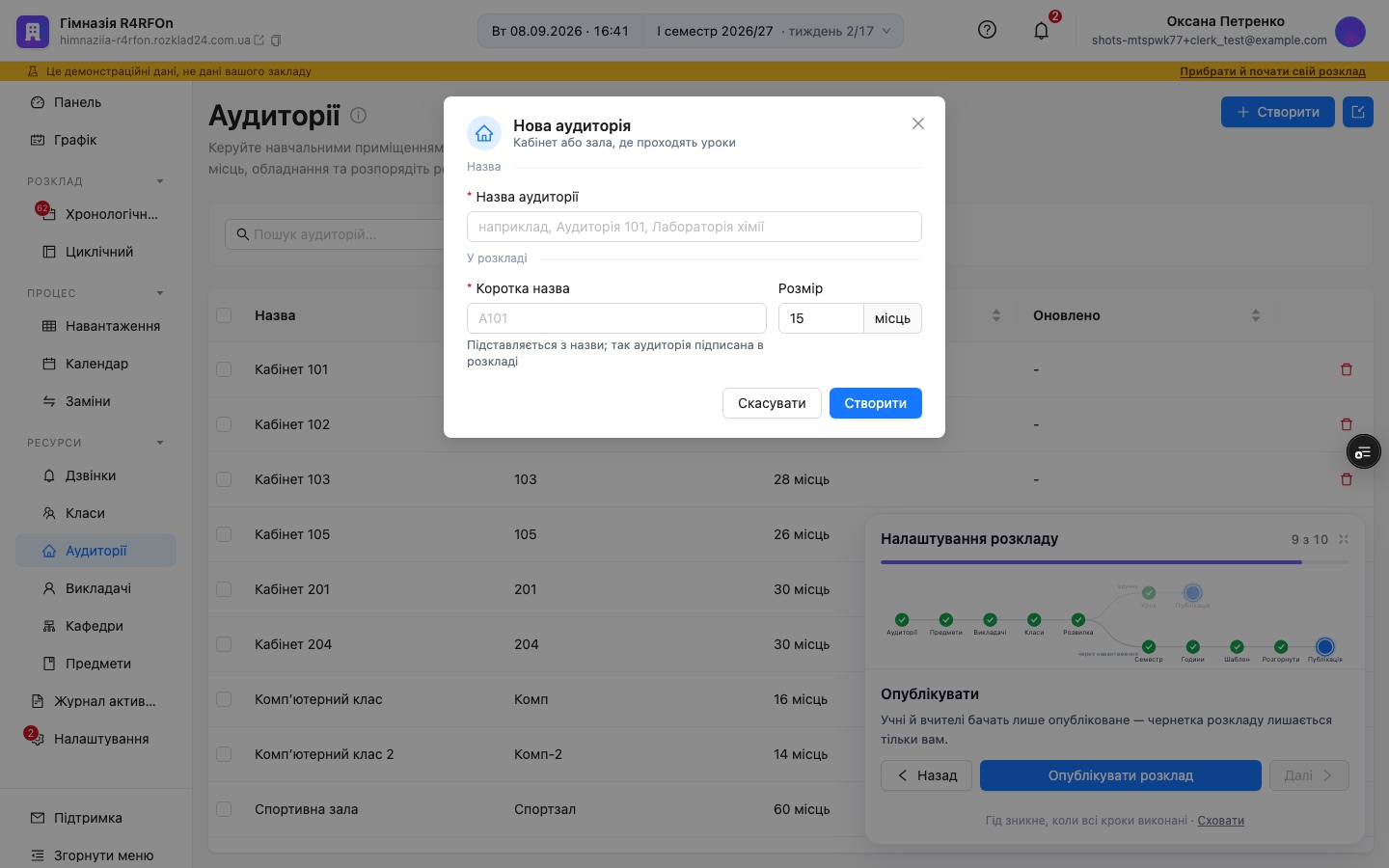Image resolution: width=1389 pixels, height=868 pixels.
Task: Open the export icon next to Створити
Action: [x=1358, y=112]
